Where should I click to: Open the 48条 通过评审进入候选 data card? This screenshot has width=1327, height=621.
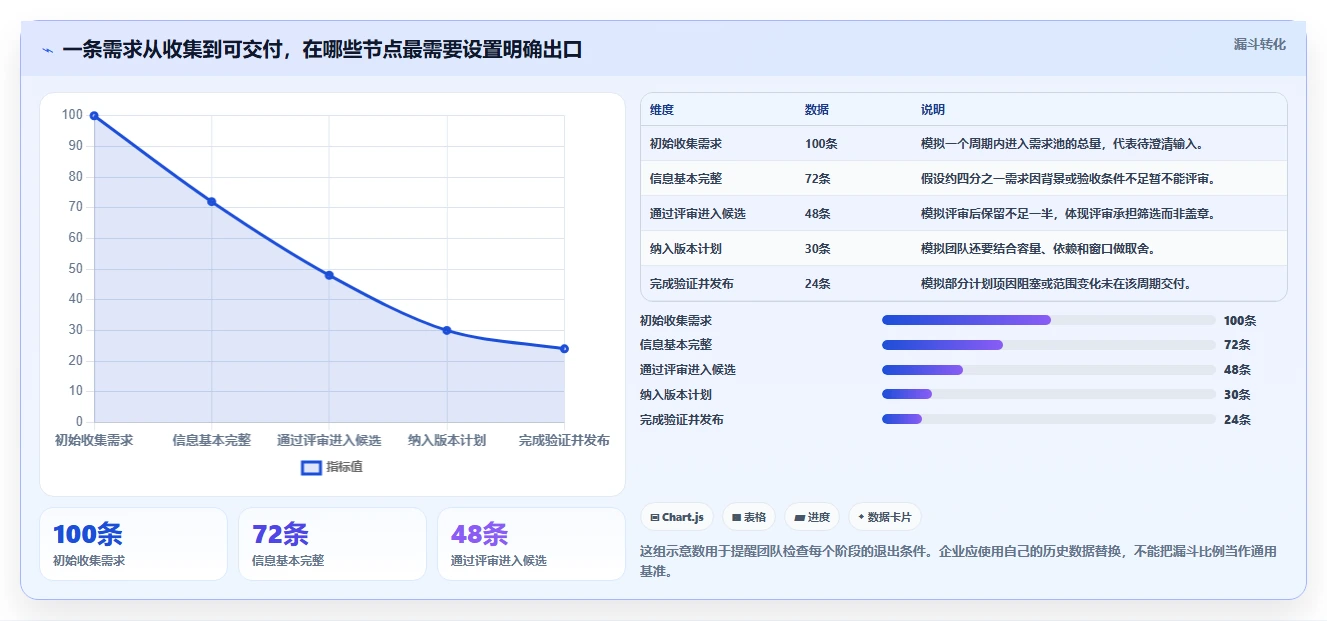(531, 544)
